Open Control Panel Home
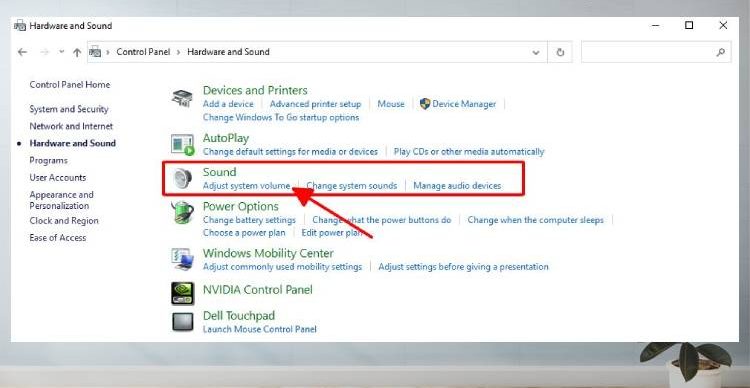The width and height of the screenshot is (750, 388). tap(69, 85)
